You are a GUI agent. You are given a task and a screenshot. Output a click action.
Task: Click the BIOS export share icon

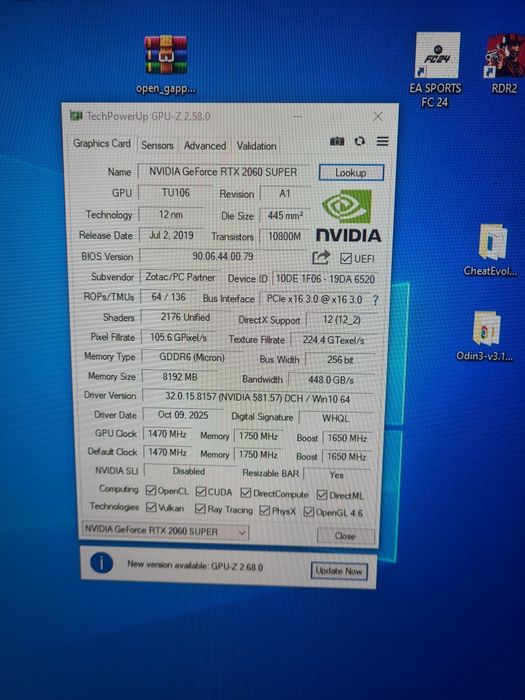[x=321, y=258]
